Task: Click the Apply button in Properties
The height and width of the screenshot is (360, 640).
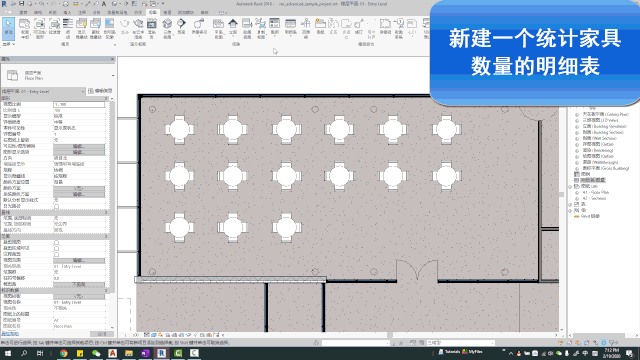Action: tap(102, 334)
